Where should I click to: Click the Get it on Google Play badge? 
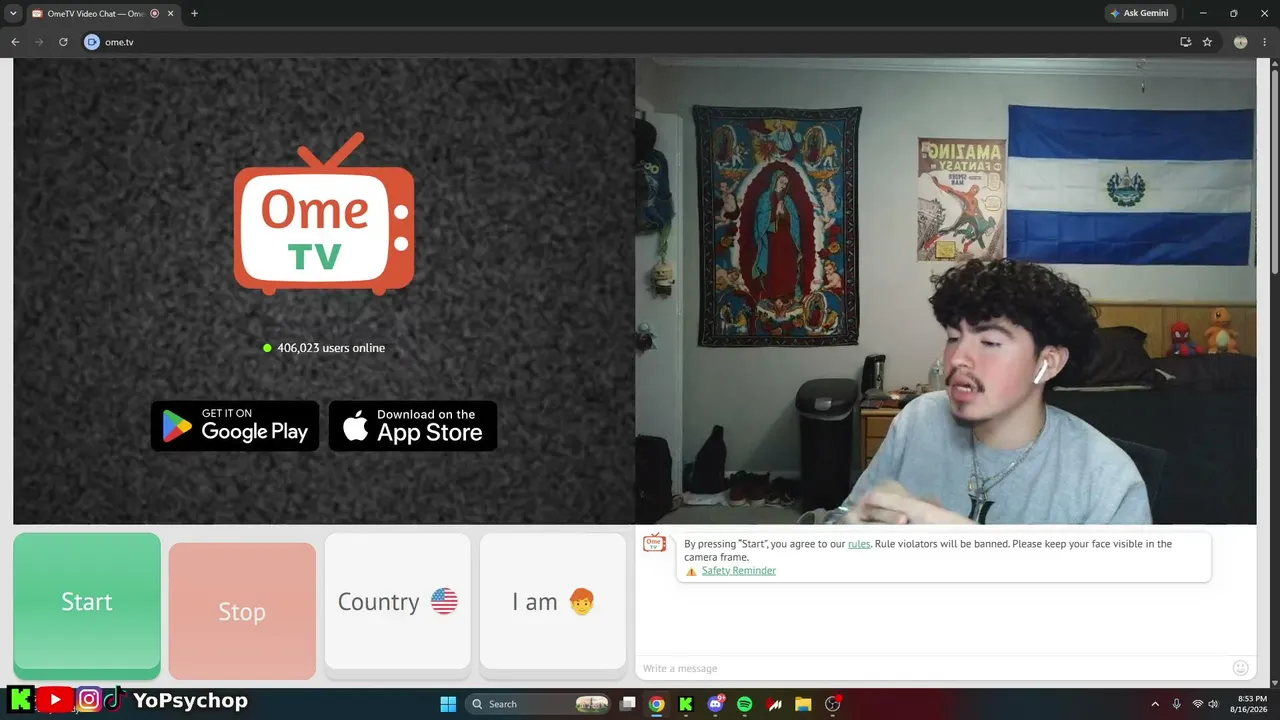(235, 426)
